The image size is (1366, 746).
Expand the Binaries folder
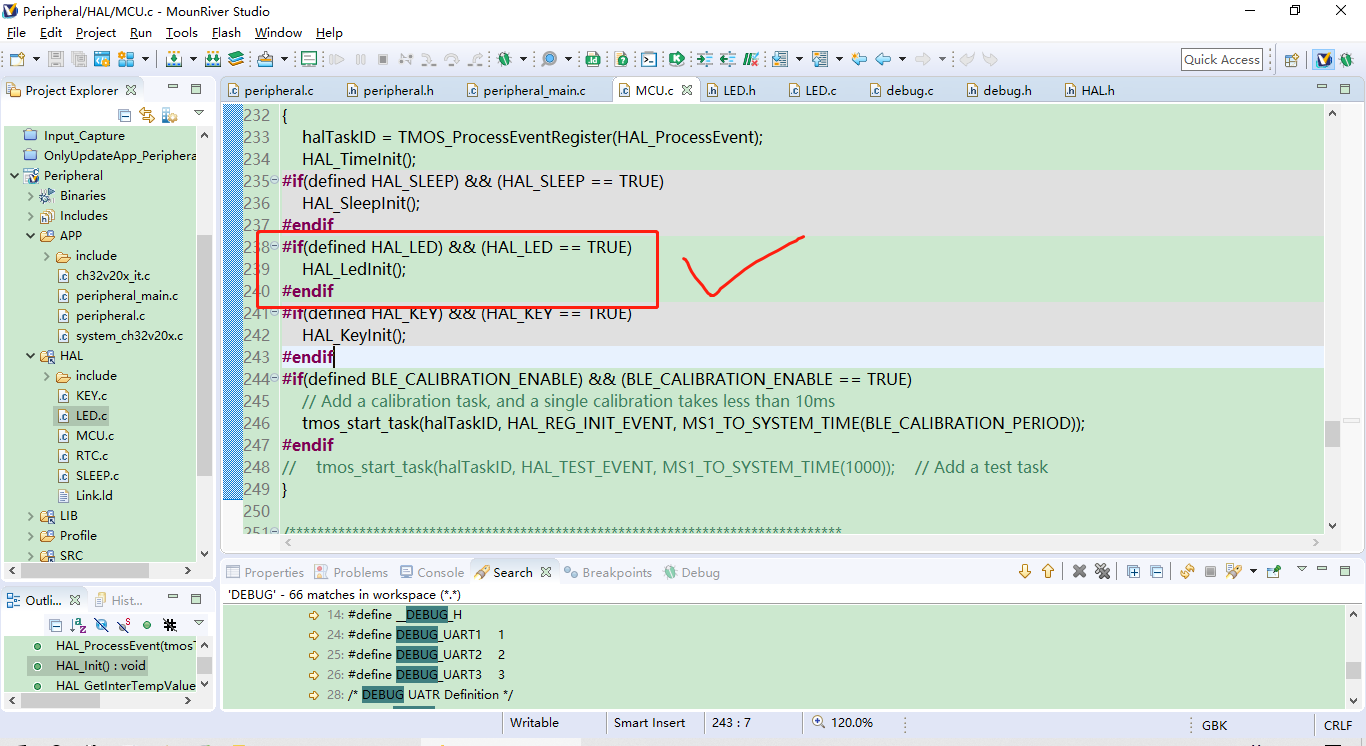(30, 196)
